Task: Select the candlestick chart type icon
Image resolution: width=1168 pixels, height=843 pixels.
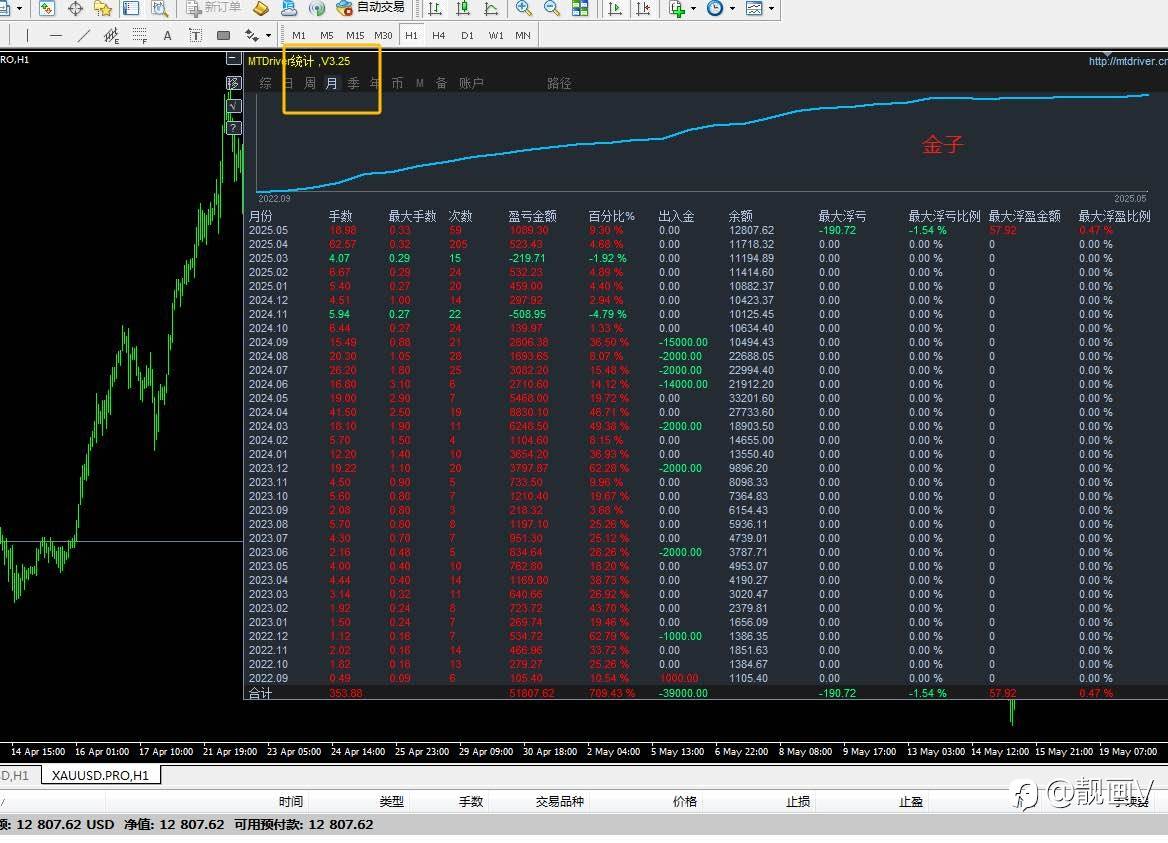Action: click(463, 8)
